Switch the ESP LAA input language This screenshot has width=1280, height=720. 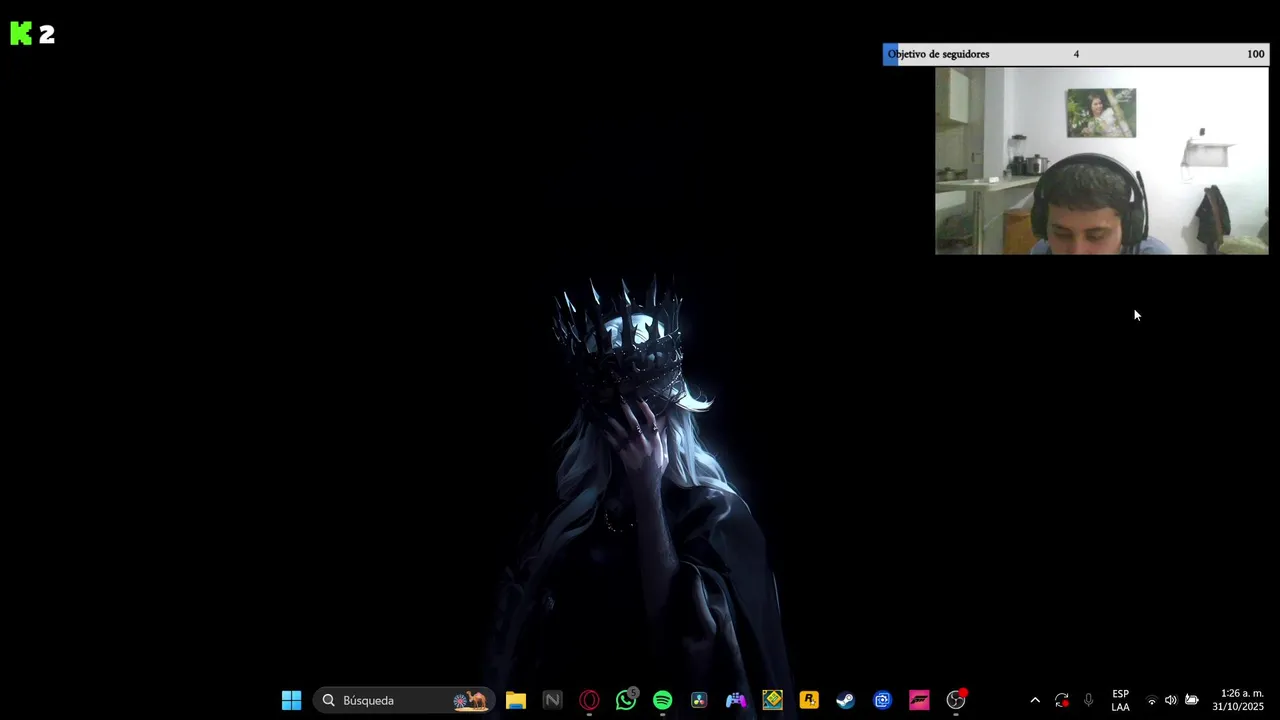(1120, 700)
